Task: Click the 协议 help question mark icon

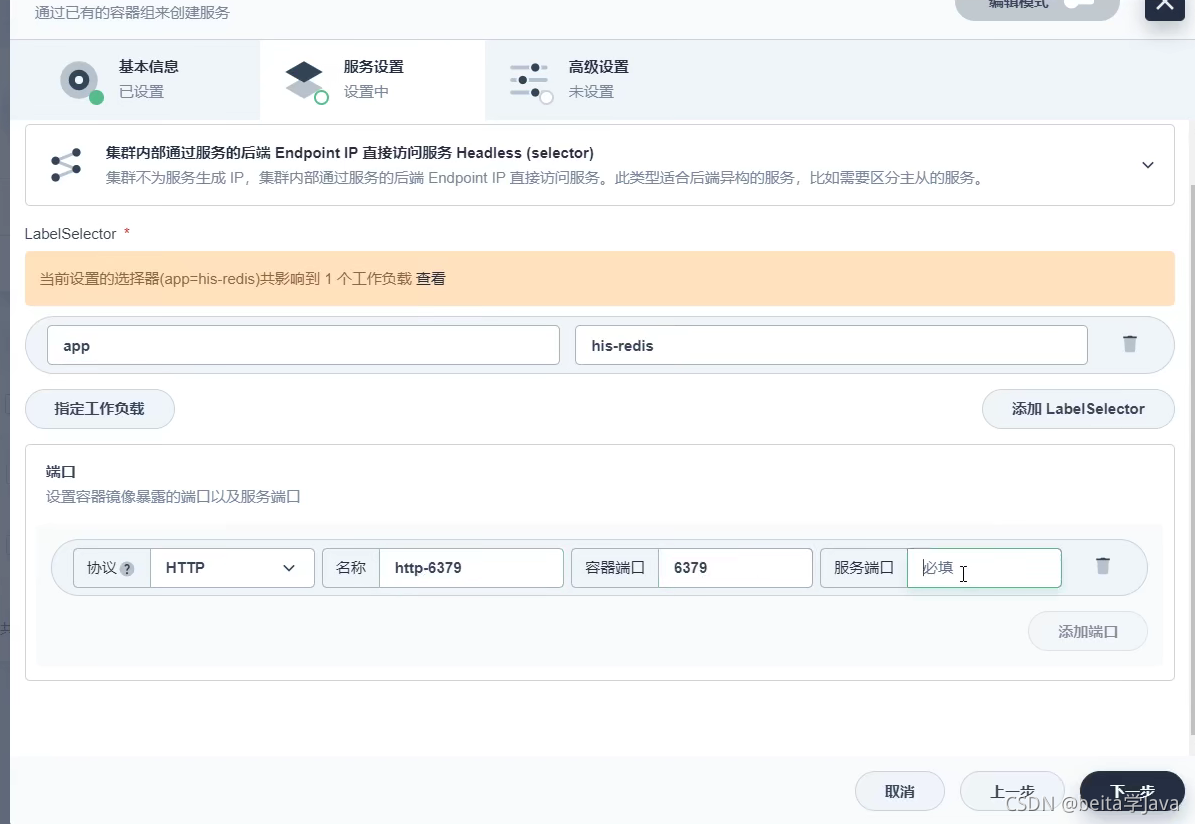Action: tap(127, 569)
